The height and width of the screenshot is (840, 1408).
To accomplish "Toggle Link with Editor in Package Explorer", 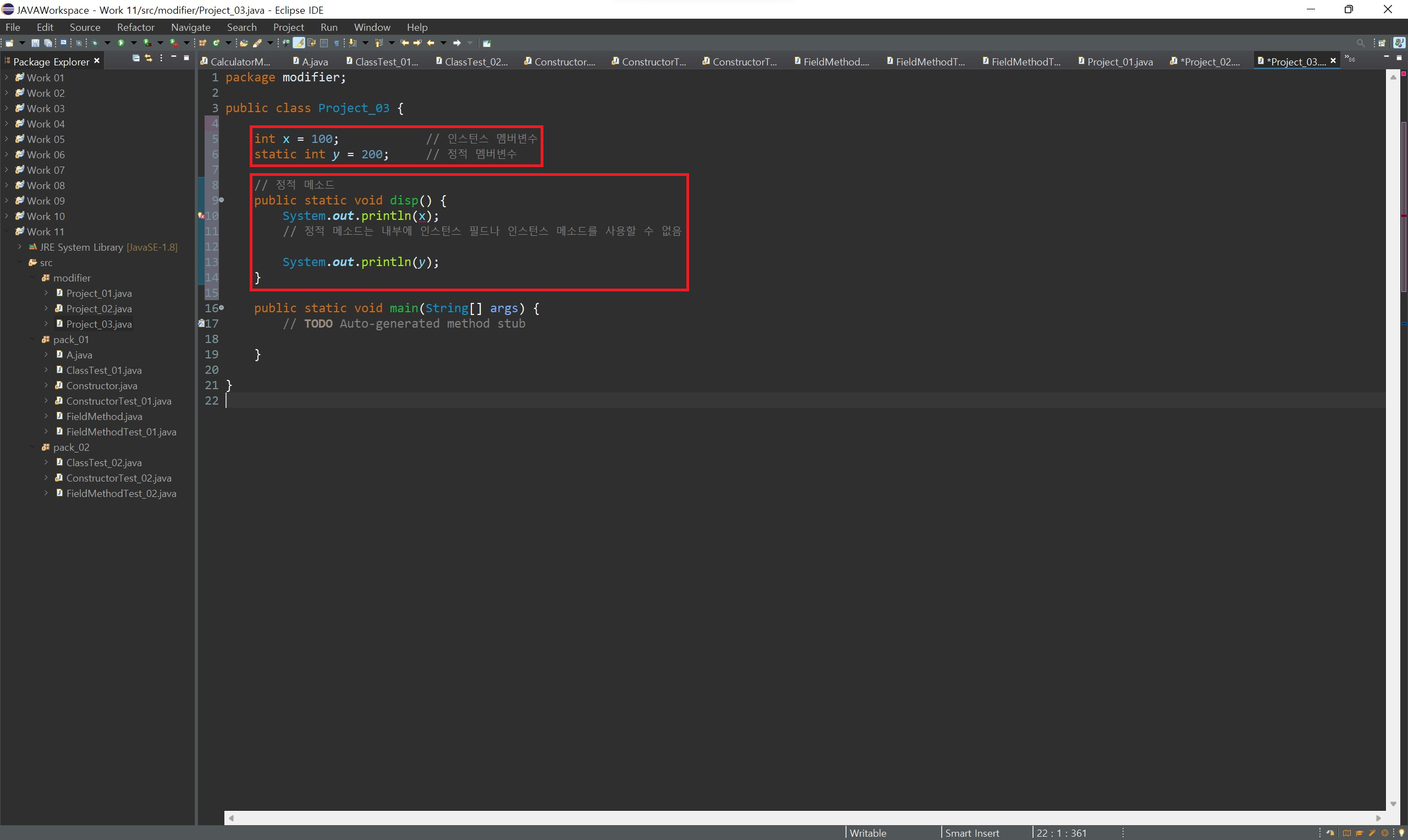I will click(148, 58).
